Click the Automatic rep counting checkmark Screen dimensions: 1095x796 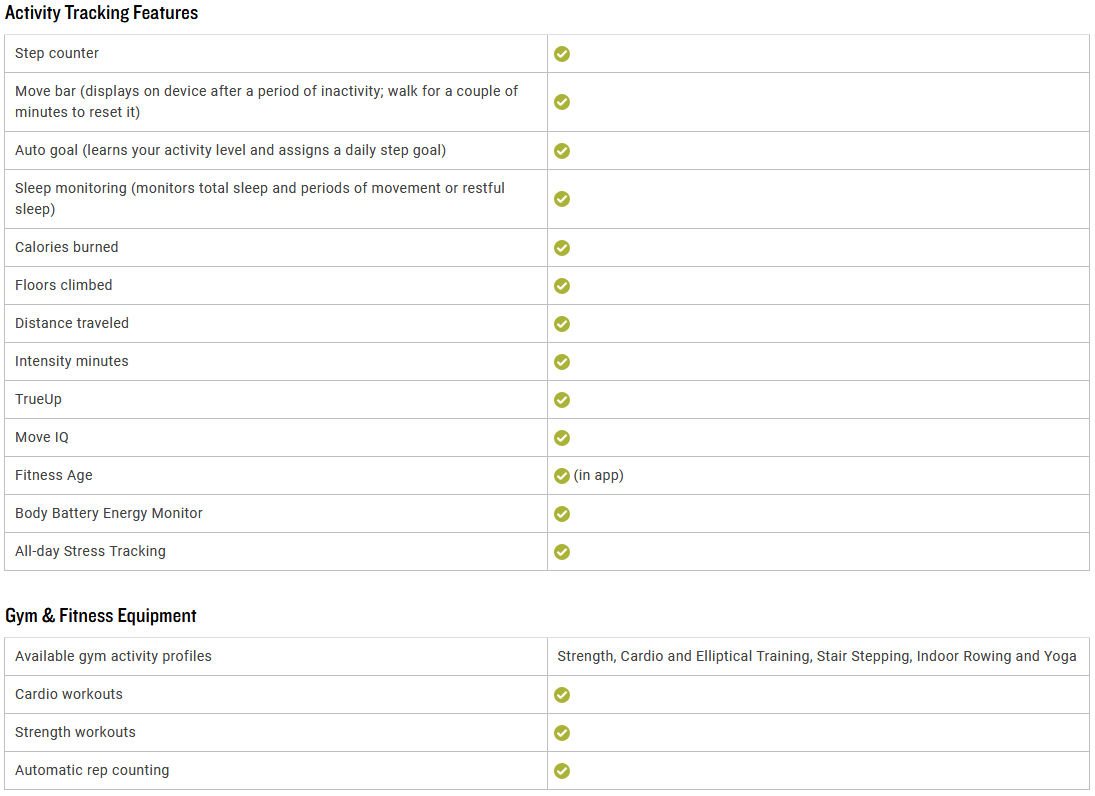(561, 771)
